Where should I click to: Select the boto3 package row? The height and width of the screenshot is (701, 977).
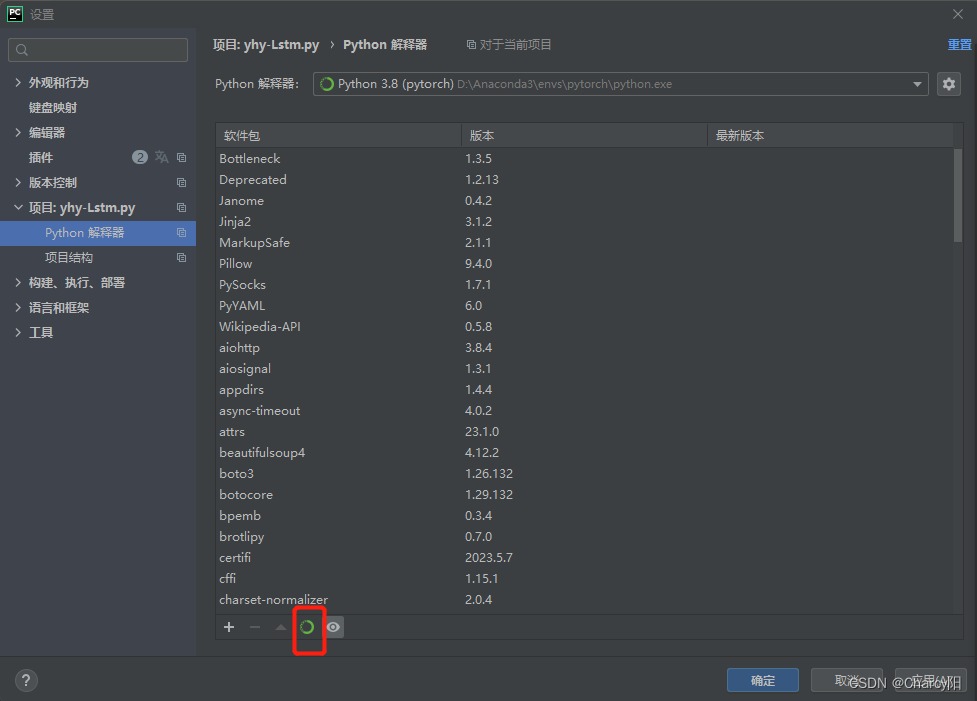[x=584, y=474]
